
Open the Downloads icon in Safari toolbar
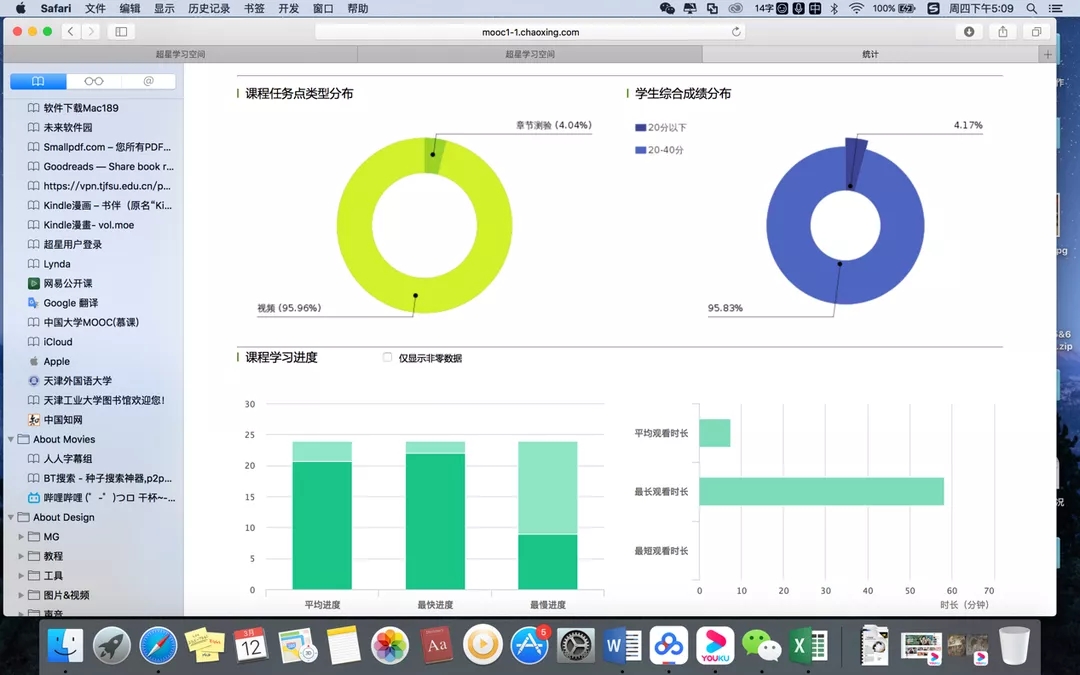[x=969, y=32]
